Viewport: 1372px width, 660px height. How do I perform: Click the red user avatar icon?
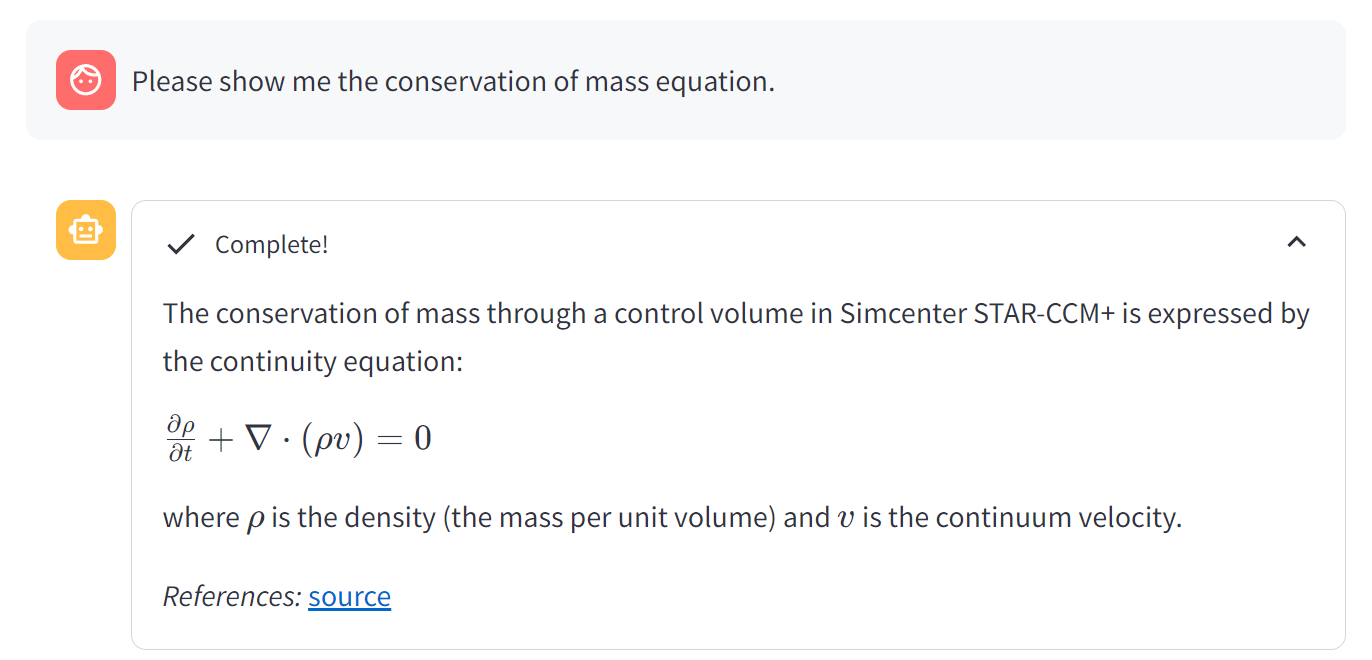point(86,80)
